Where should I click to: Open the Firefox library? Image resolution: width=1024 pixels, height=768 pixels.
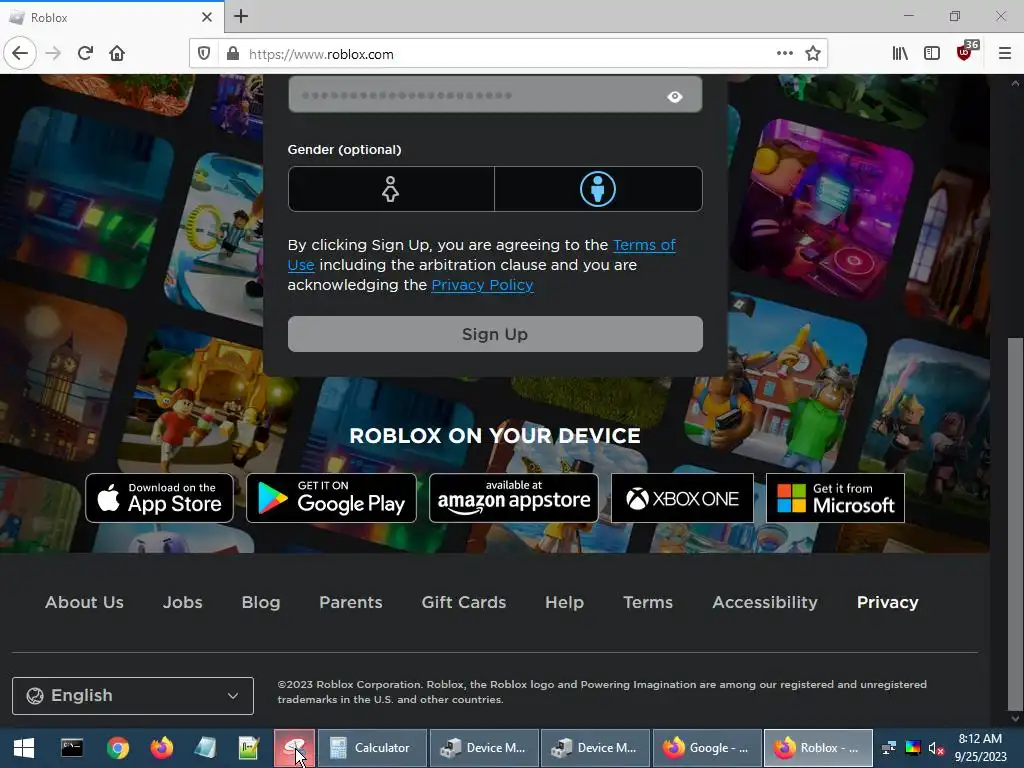pos(900,54)
